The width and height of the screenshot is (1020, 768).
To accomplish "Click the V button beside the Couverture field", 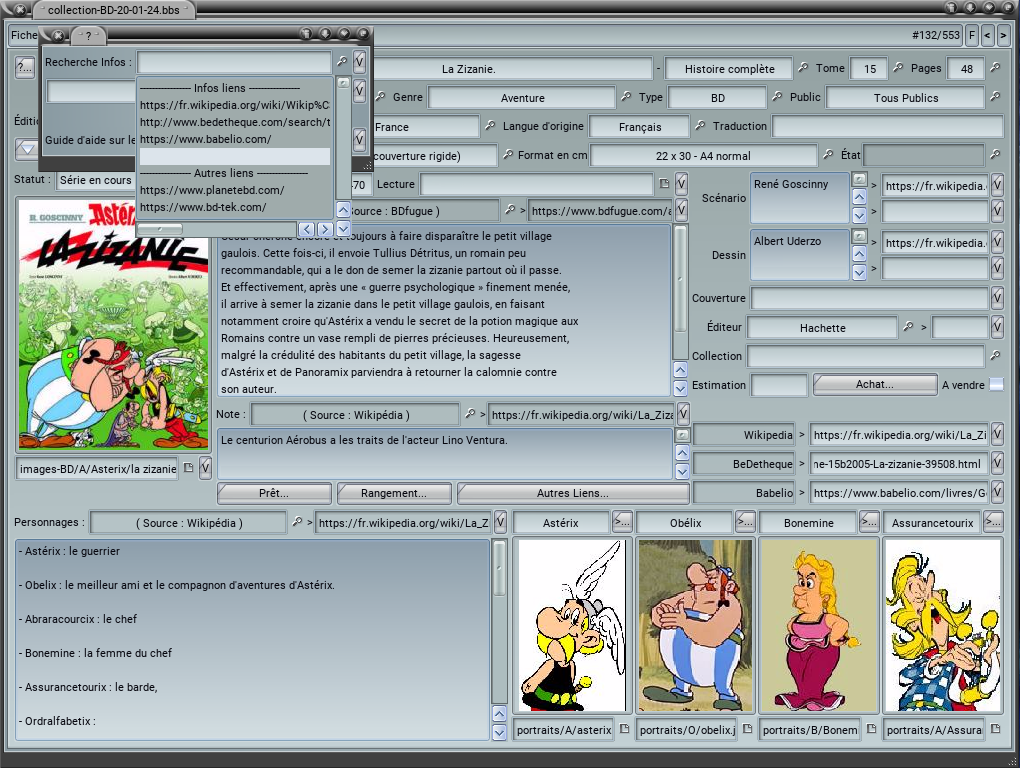I will [x=997, y=298].
